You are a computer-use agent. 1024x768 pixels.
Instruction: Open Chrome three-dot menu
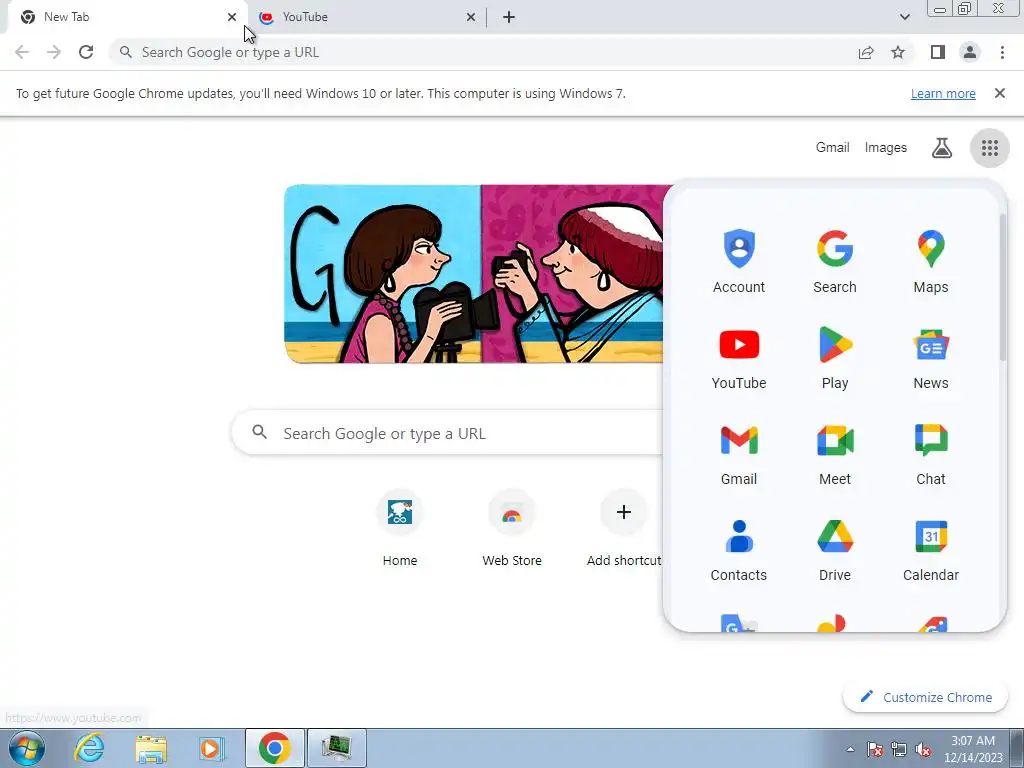coord(1002,52)
